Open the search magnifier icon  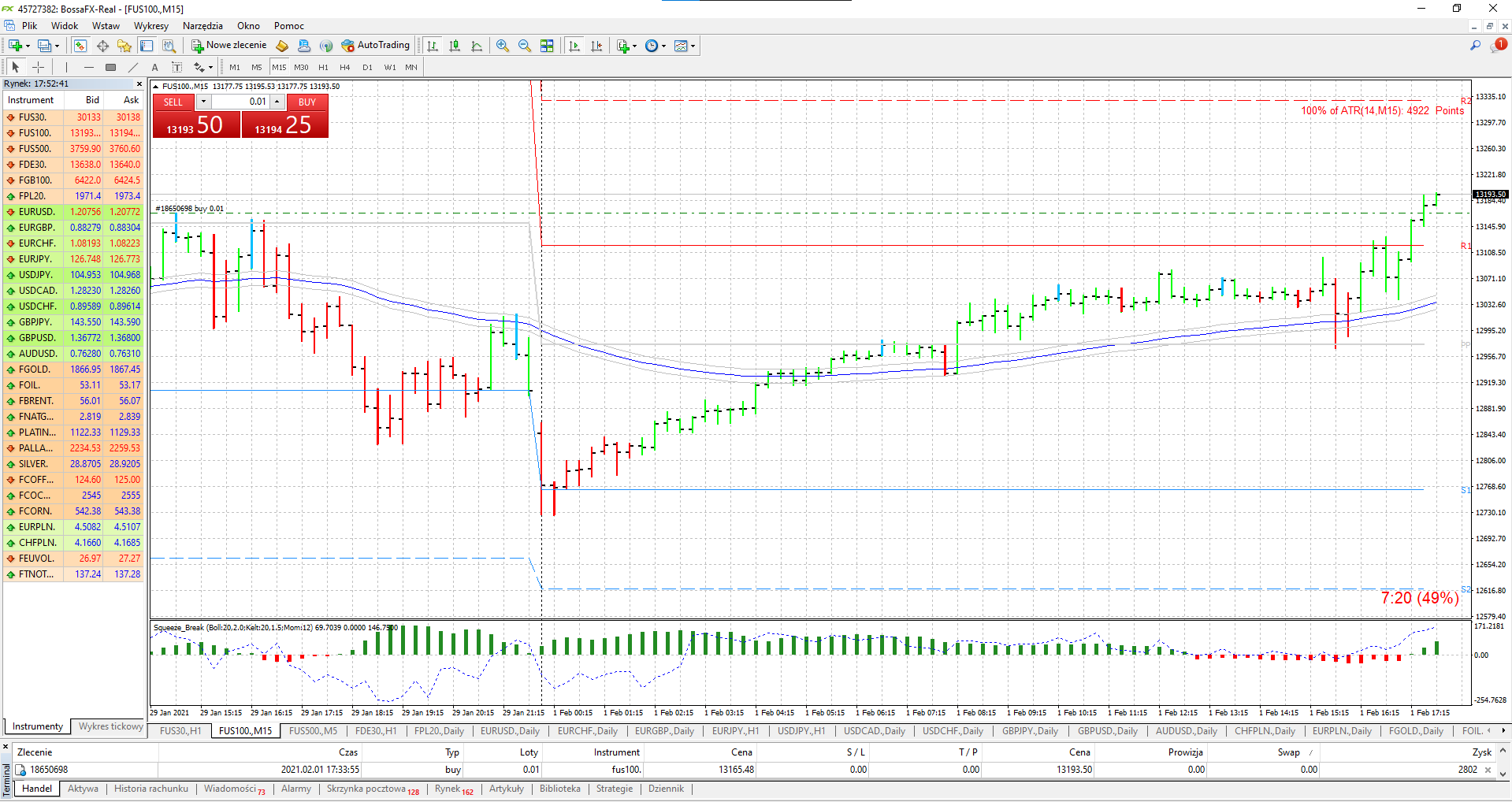1475,46
